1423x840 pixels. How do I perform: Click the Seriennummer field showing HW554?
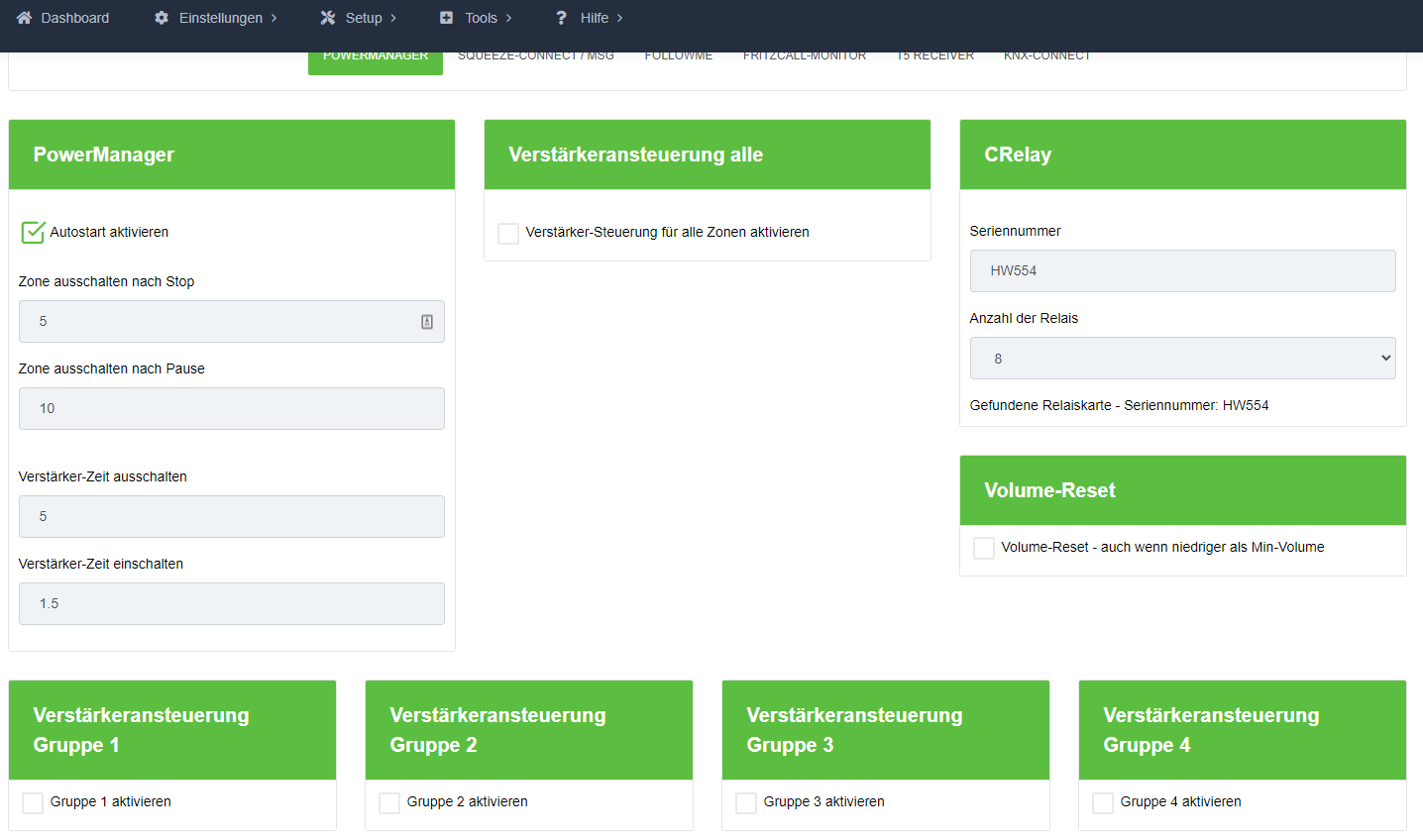[x=1182, y=271]
